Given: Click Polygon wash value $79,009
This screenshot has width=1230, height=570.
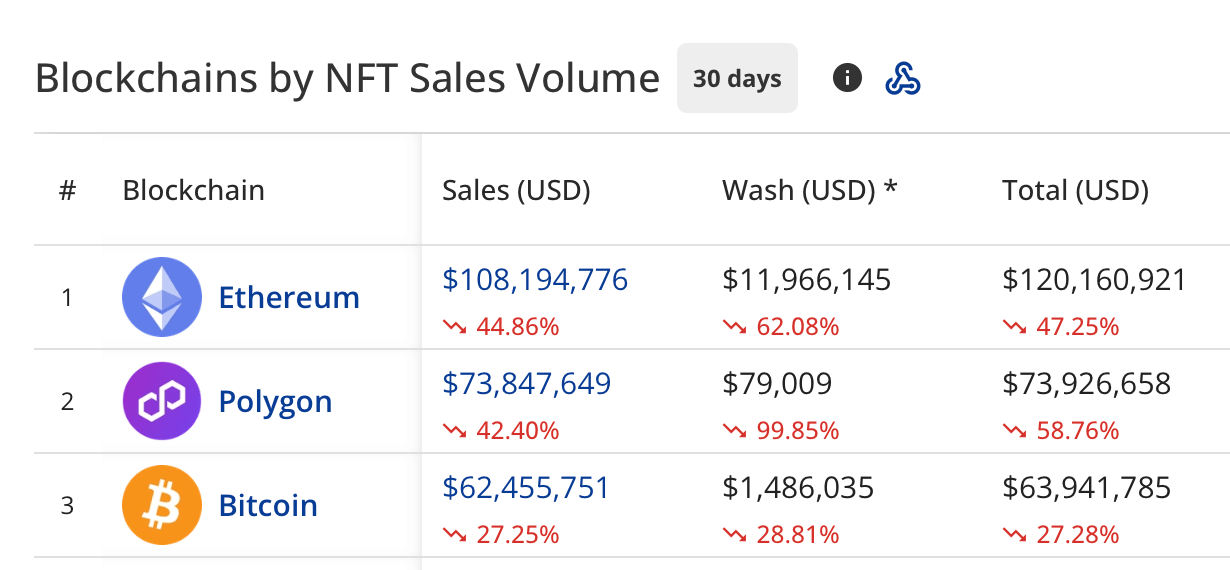Looking at the screenshot, I should click(x=776, y=383).
